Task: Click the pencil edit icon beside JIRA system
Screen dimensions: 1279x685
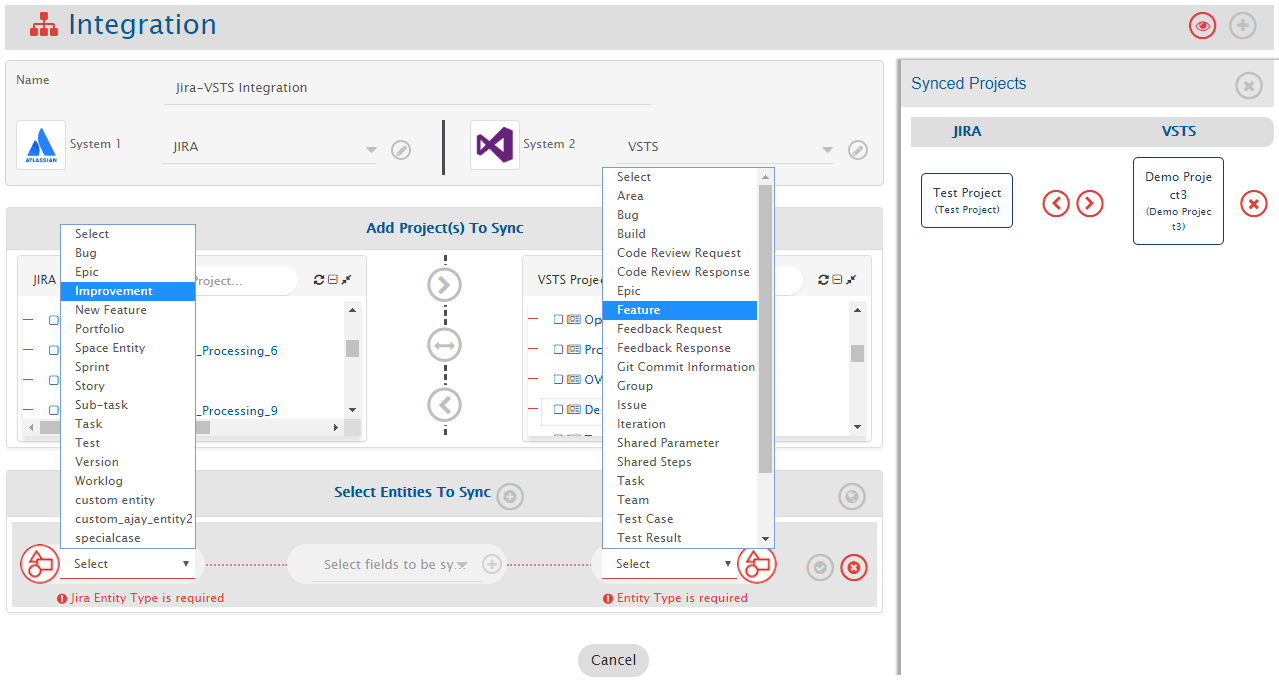Action: click(401, 150)
